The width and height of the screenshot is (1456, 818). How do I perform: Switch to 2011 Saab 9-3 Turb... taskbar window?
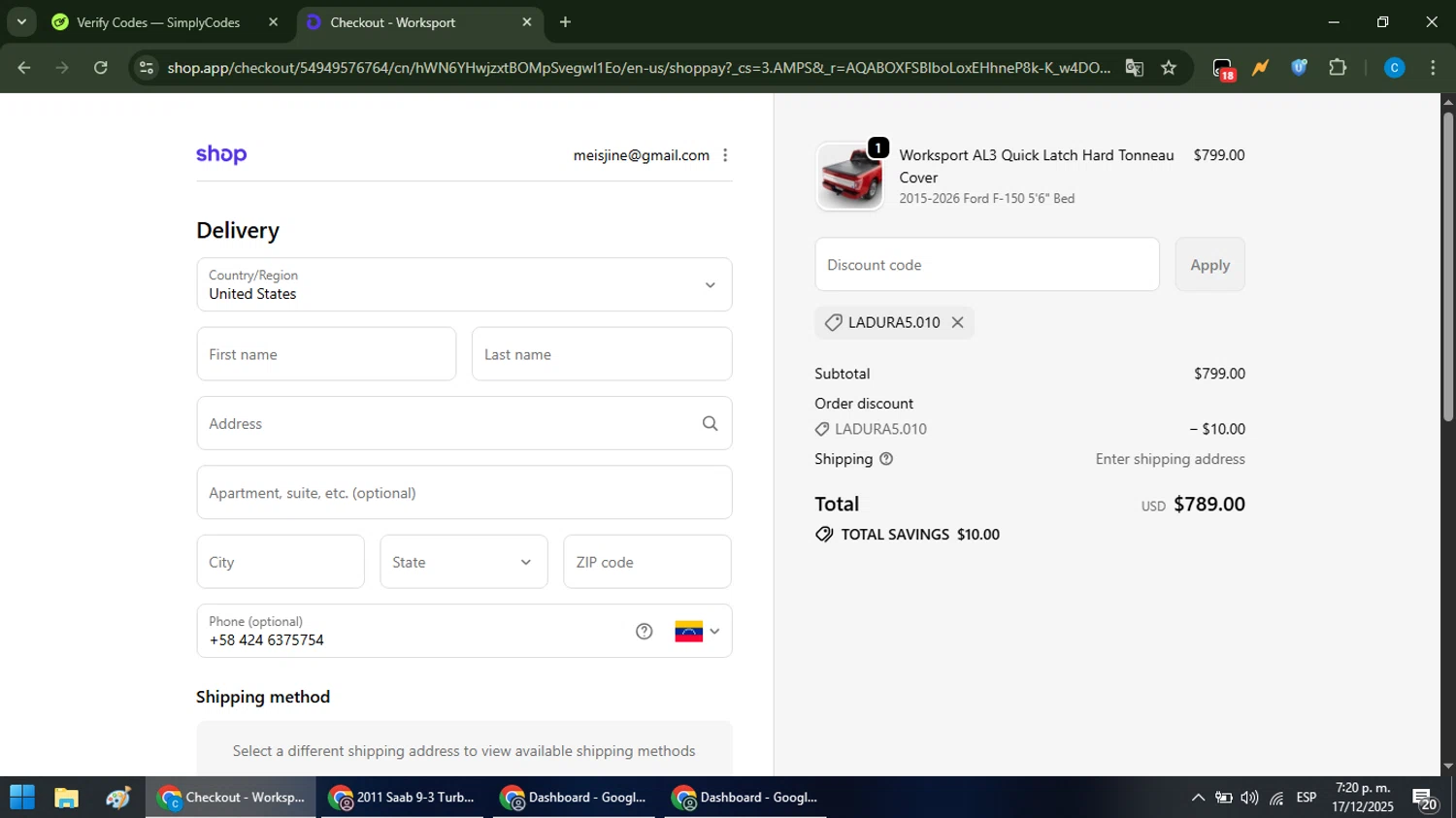[402, 798]
